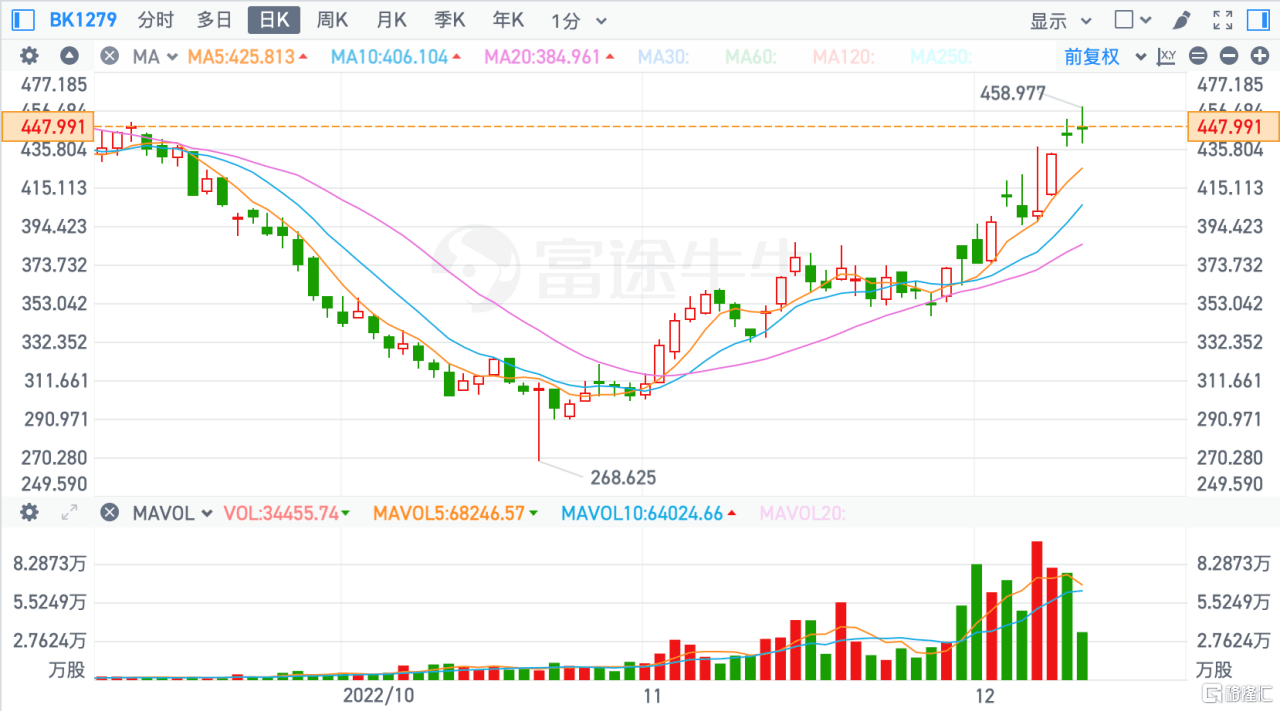
Task: Hide MA indicator via circled X
Action: (x=109, y=56)
